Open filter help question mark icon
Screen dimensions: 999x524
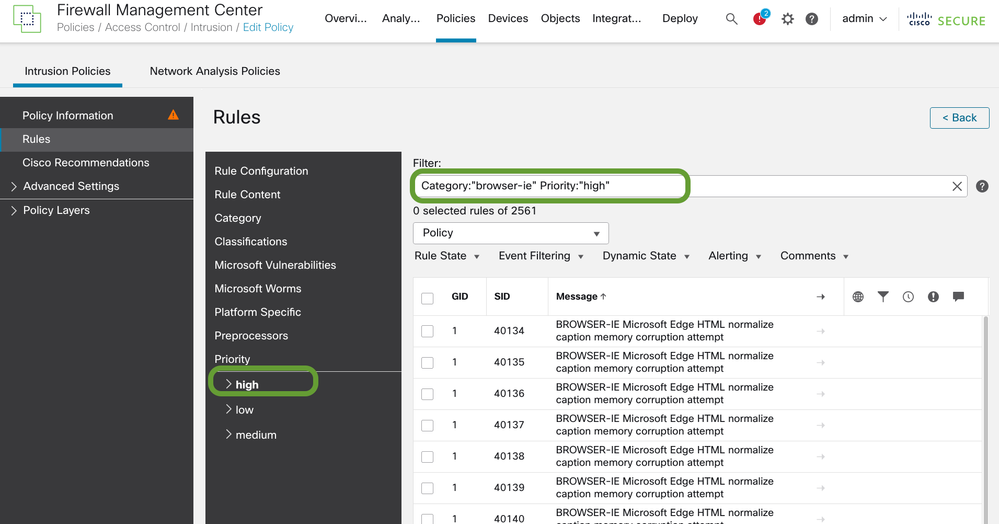point(982,186)
